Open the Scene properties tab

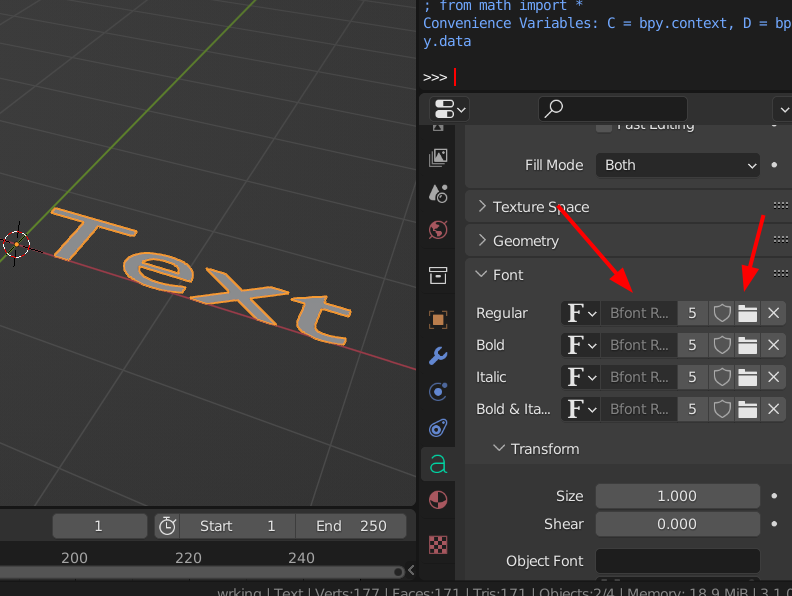tap(438, 193)
